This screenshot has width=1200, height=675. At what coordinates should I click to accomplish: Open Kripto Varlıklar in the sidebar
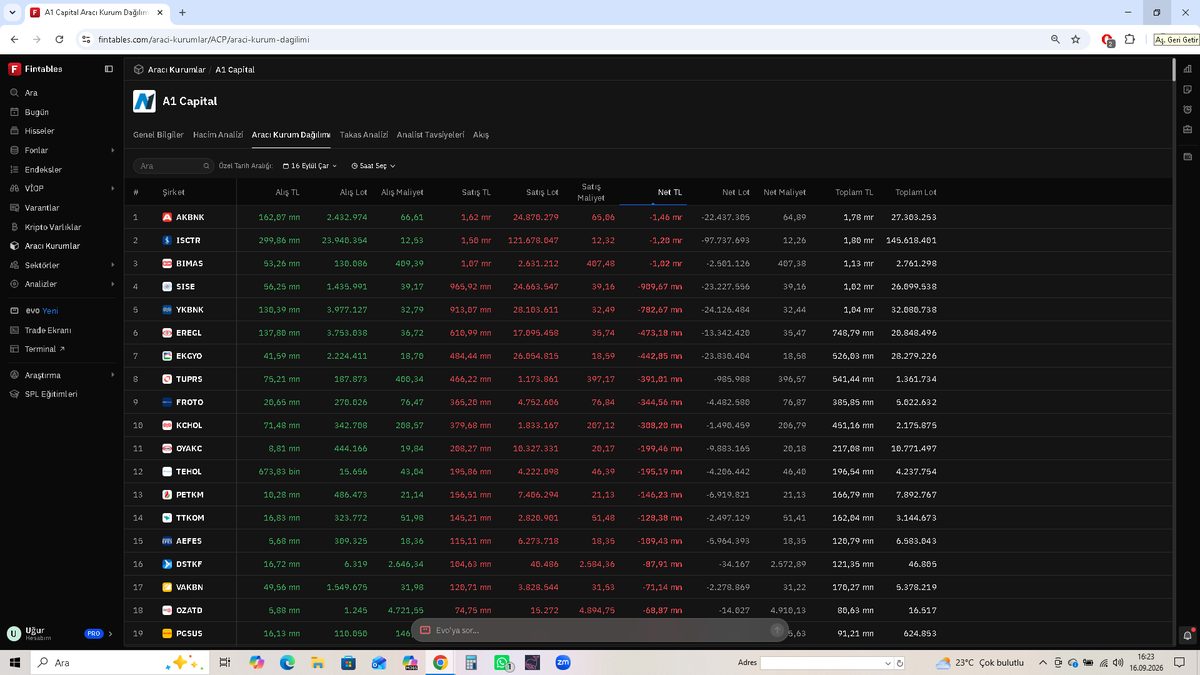tap(53, 227)
